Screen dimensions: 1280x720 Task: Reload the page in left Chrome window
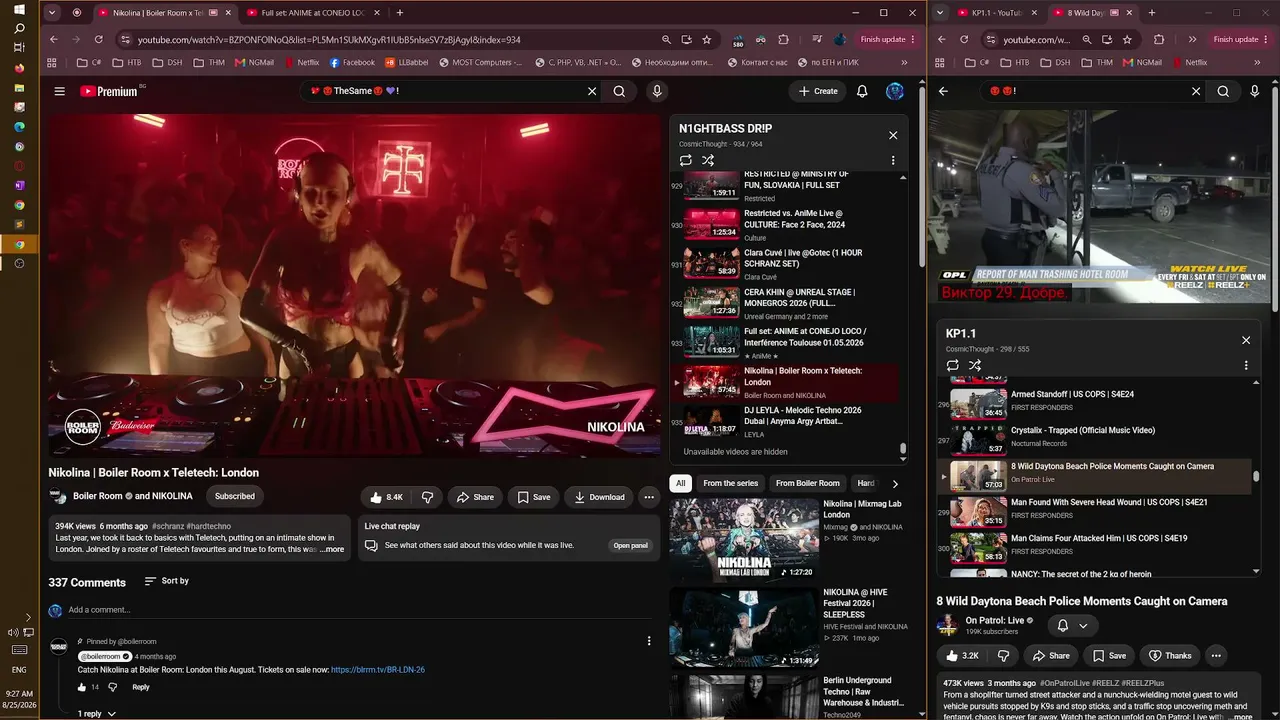click(98, 39)
